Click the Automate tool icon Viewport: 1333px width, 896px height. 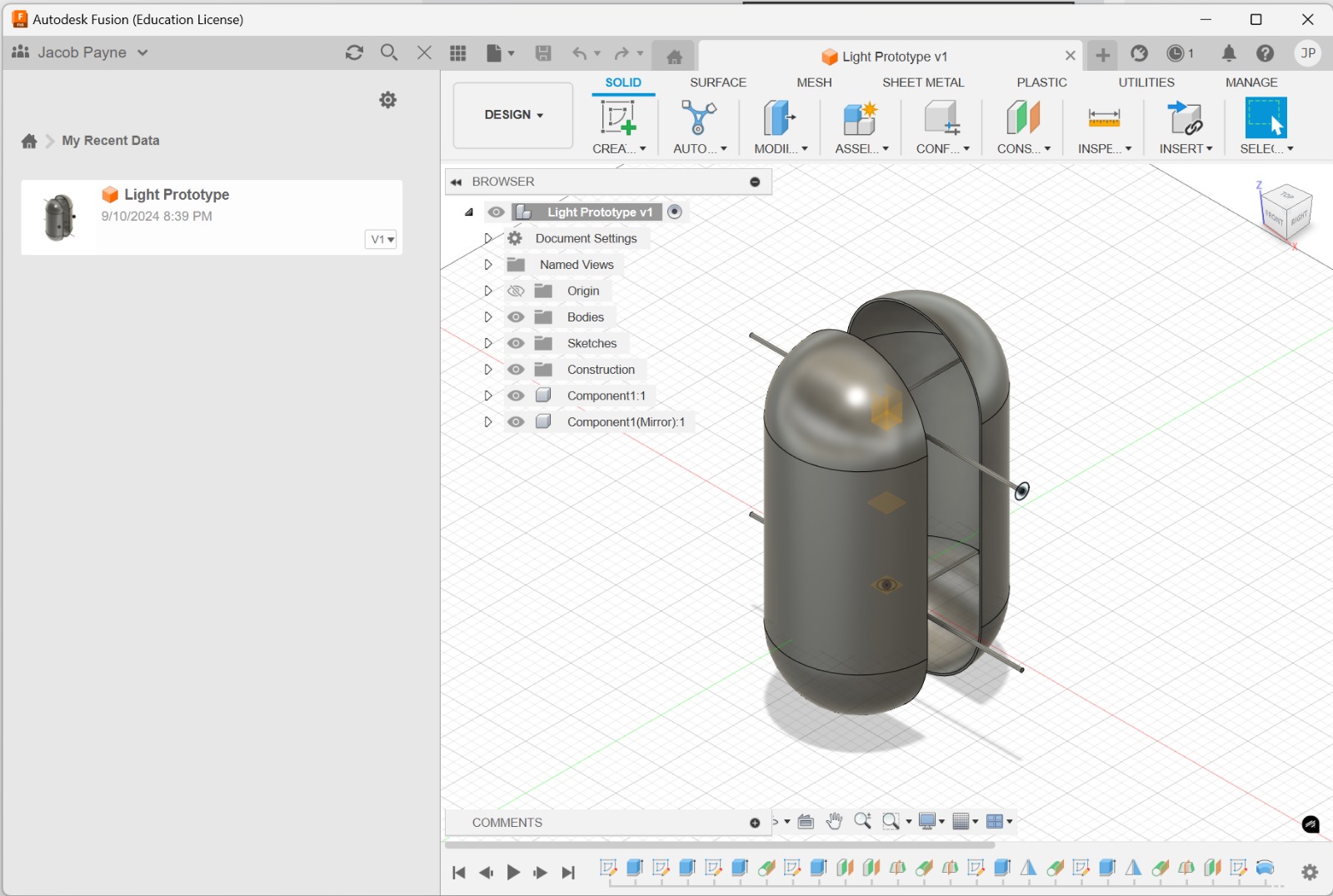(x=698, y=118)
